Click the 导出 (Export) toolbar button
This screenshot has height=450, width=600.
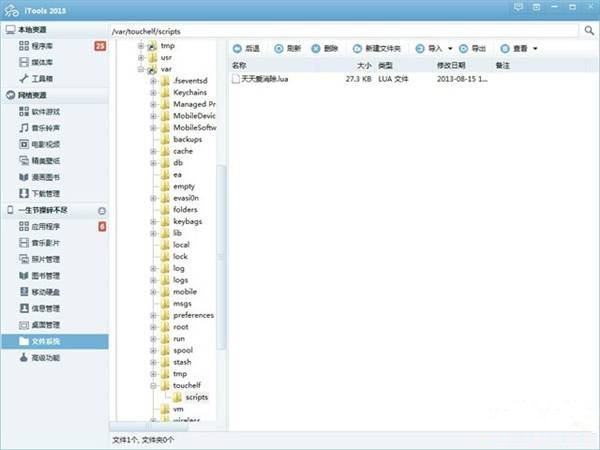[472, 48]
